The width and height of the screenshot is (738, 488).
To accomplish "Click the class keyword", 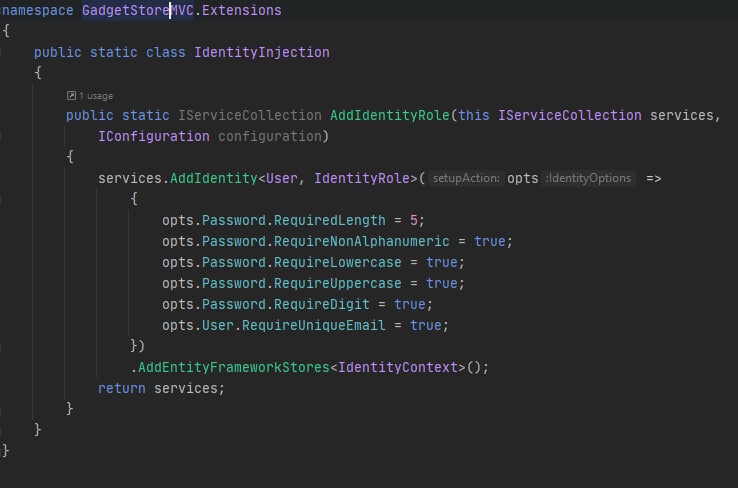I will pos(165,52).
